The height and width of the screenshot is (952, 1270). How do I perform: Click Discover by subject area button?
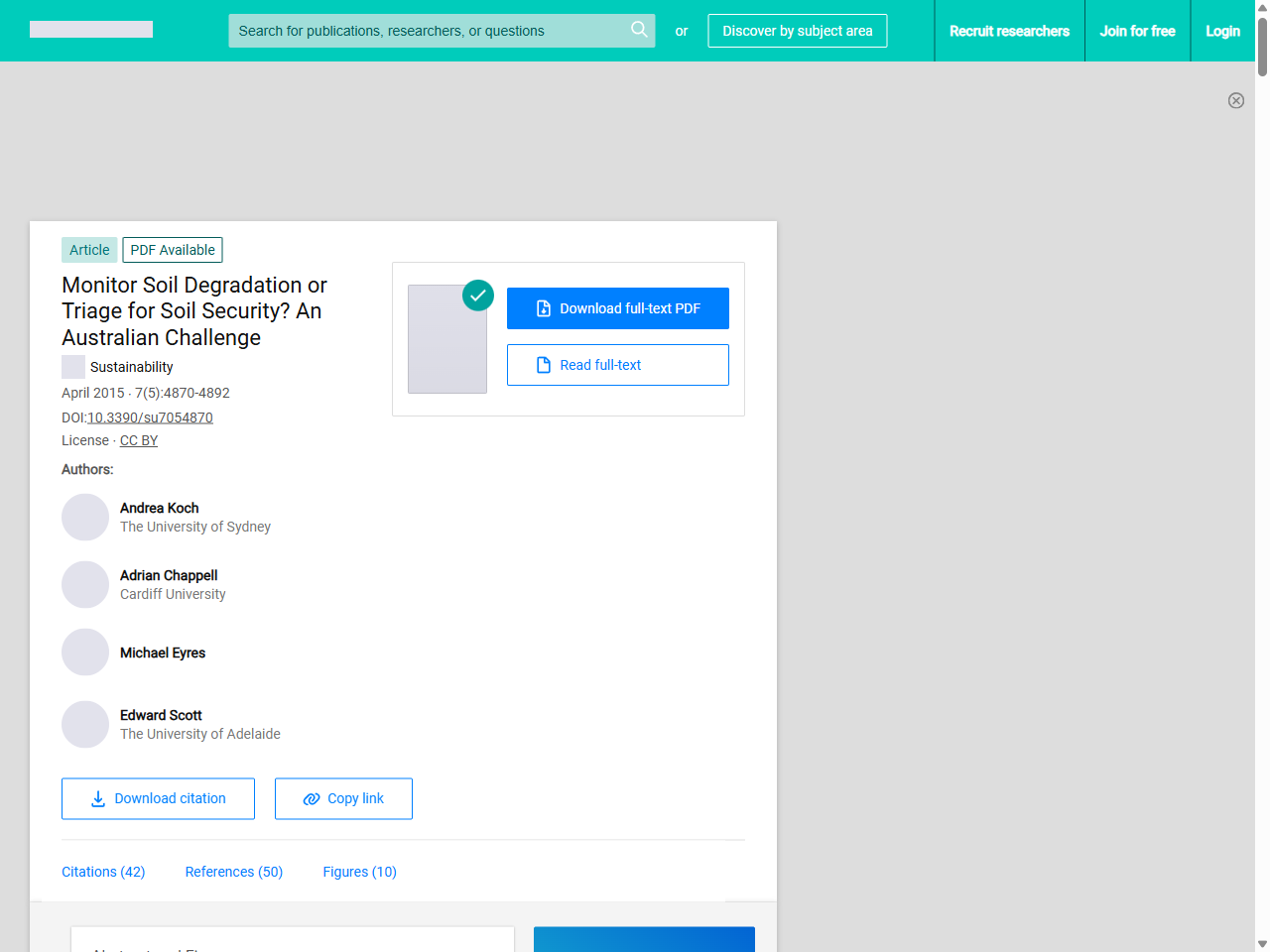point(798,31)
